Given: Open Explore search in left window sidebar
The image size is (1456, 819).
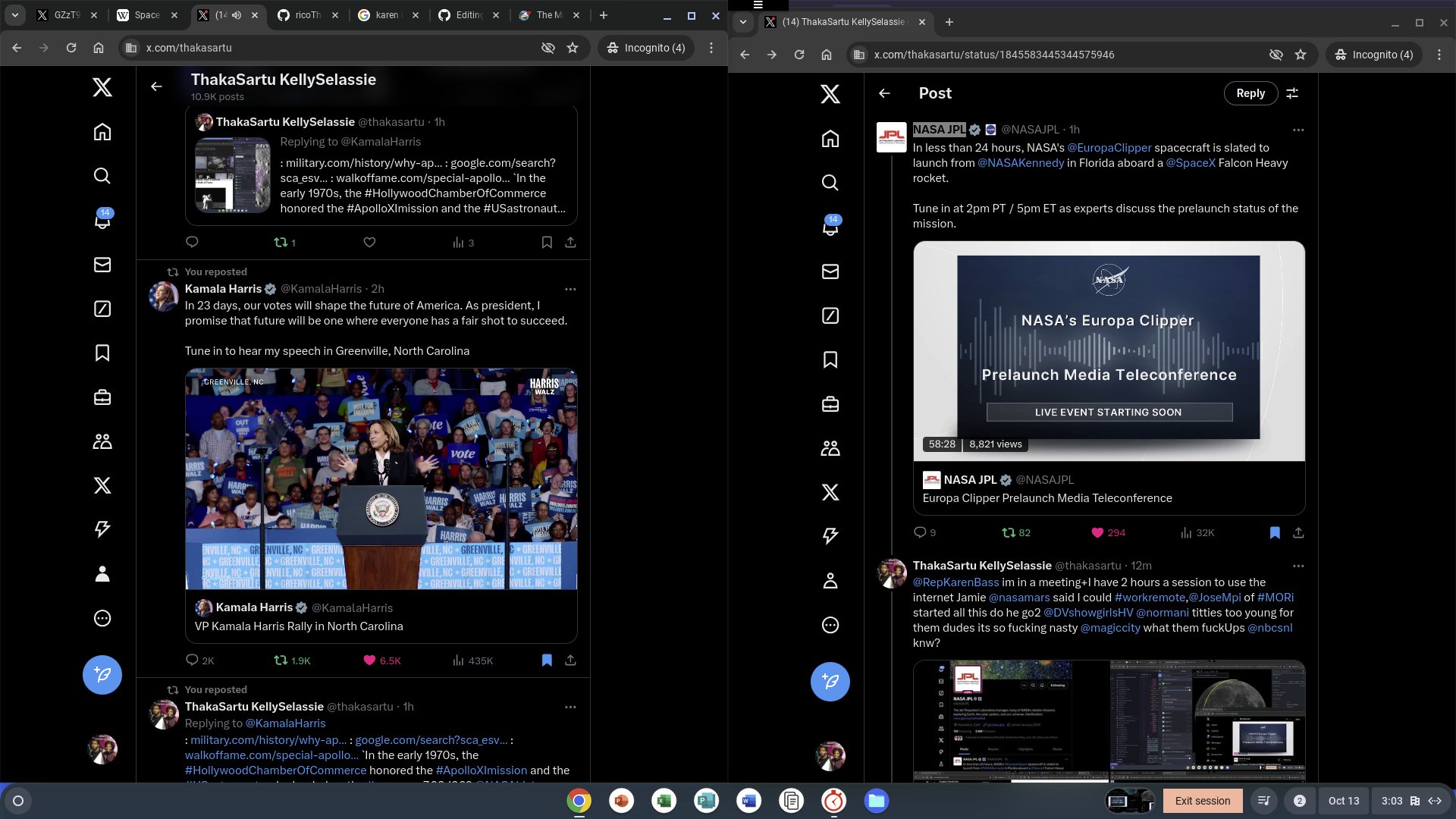Looking at the screenshot, I should tap(102, 176).
